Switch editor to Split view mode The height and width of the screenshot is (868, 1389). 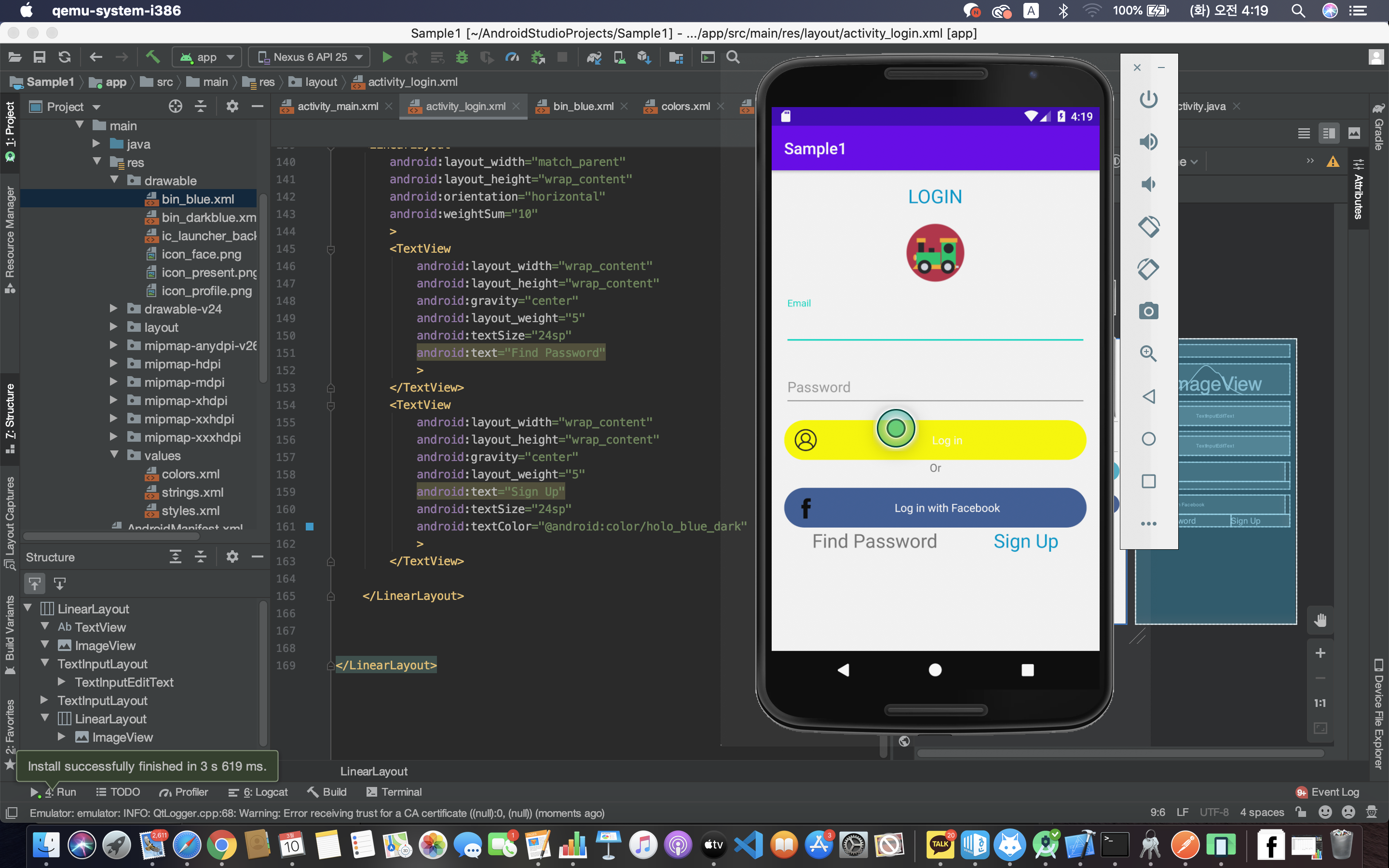click(x=1328, y=133)
